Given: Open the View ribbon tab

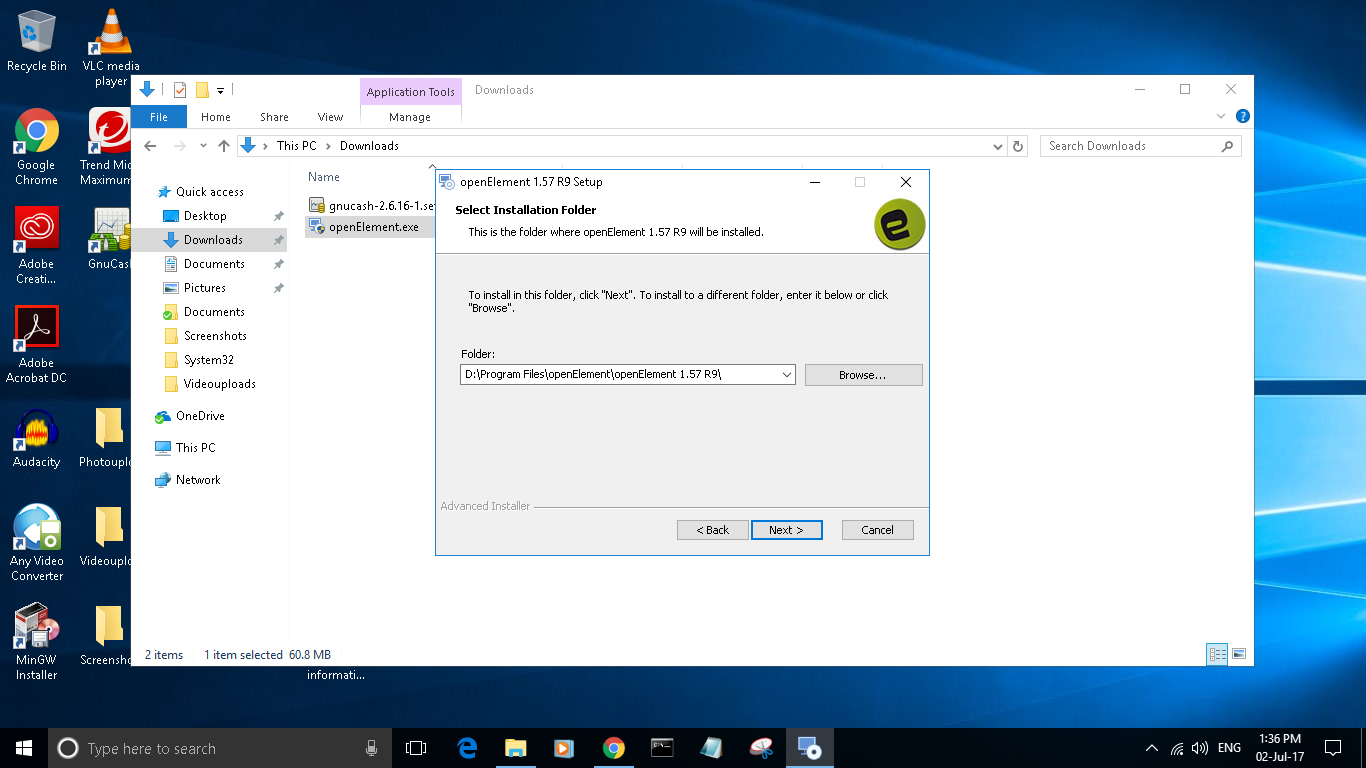Looking at the screenshot, I should click(330, 117).
